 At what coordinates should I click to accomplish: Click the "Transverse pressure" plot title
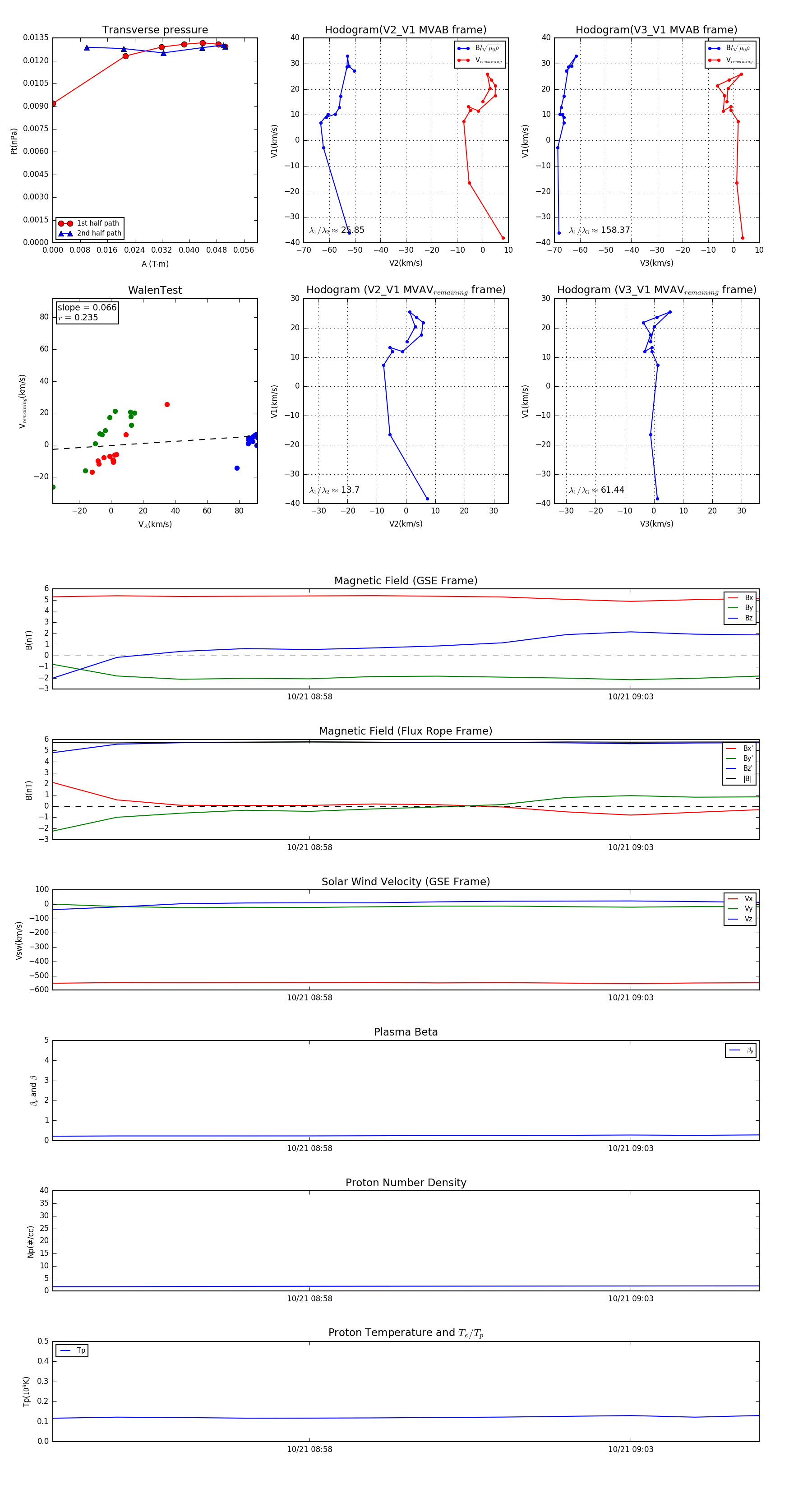(155, 30)
